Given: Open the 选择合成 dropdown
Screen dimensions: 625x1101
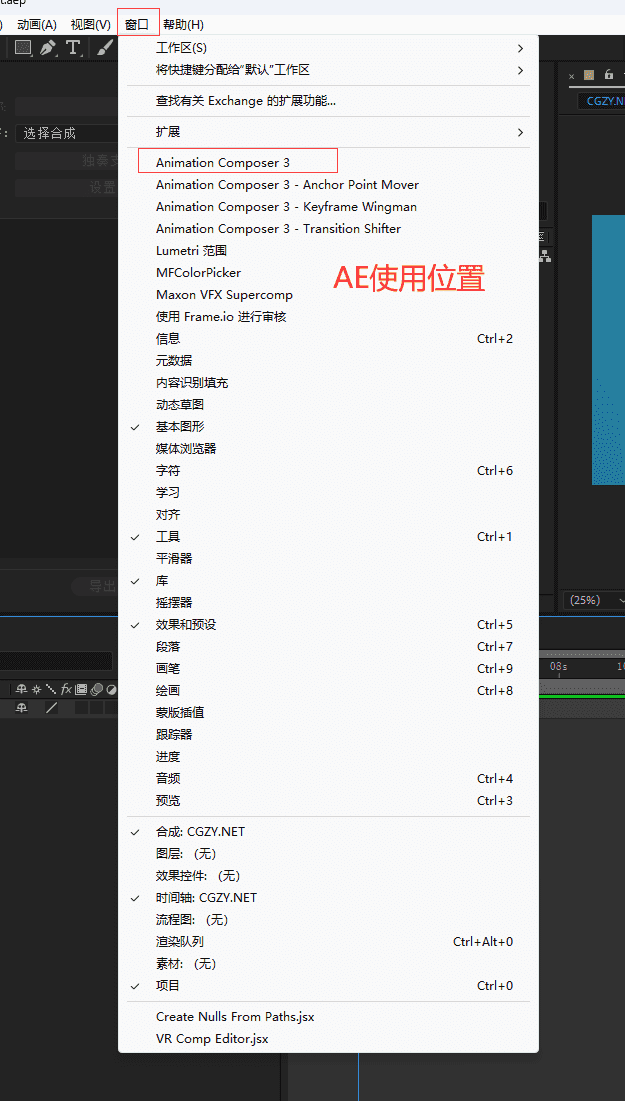Looking at the screenshot, I should pyautogui.click(x=67, y=133).
